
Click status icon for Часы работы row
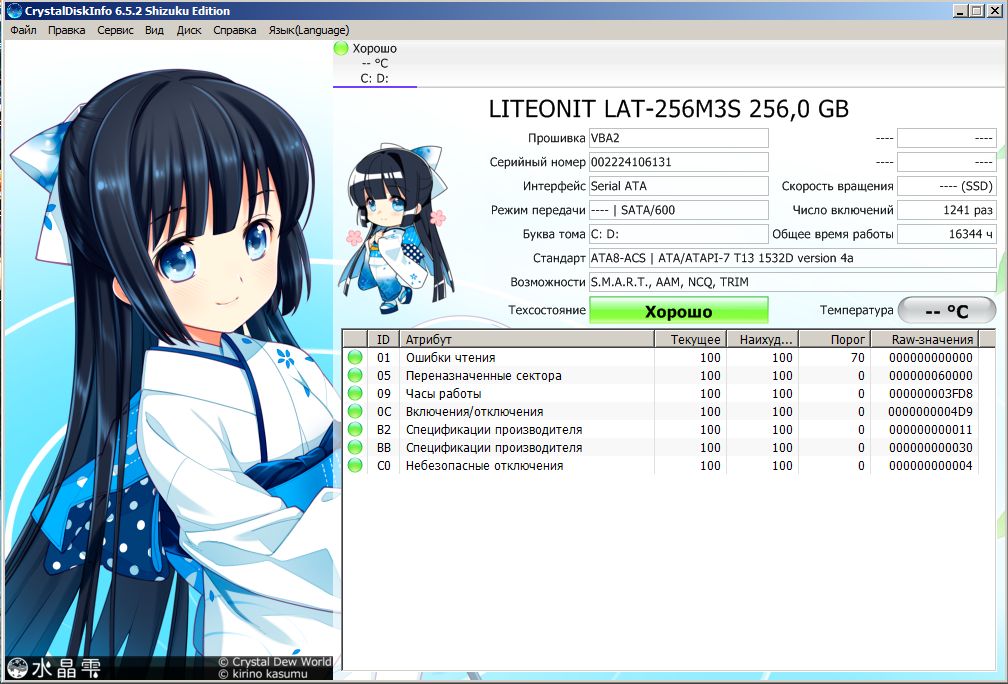tap(355, 393)
